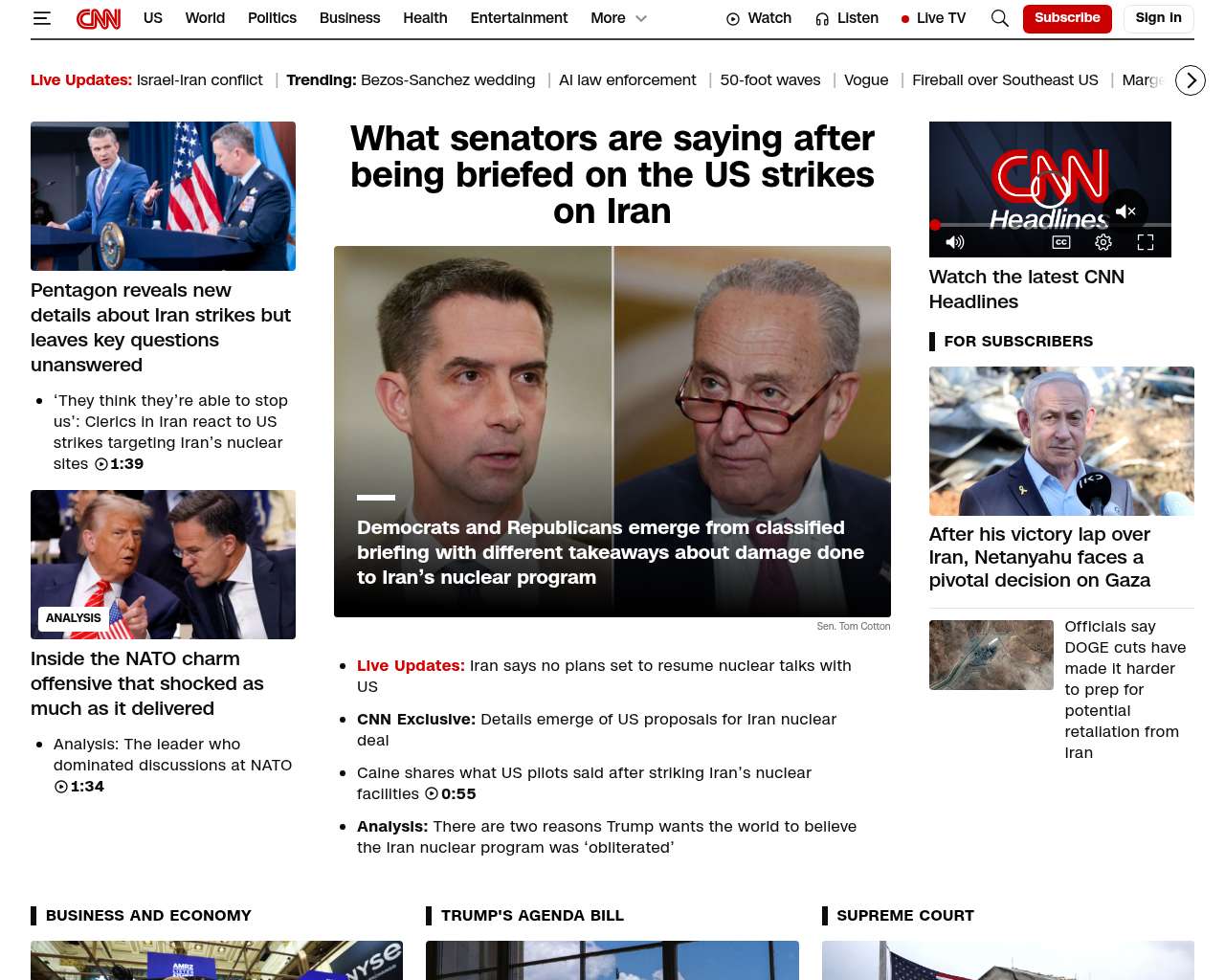1225x980 pixels.
Task: Click video progress bar red marker
Action: [x=935, y=225]
